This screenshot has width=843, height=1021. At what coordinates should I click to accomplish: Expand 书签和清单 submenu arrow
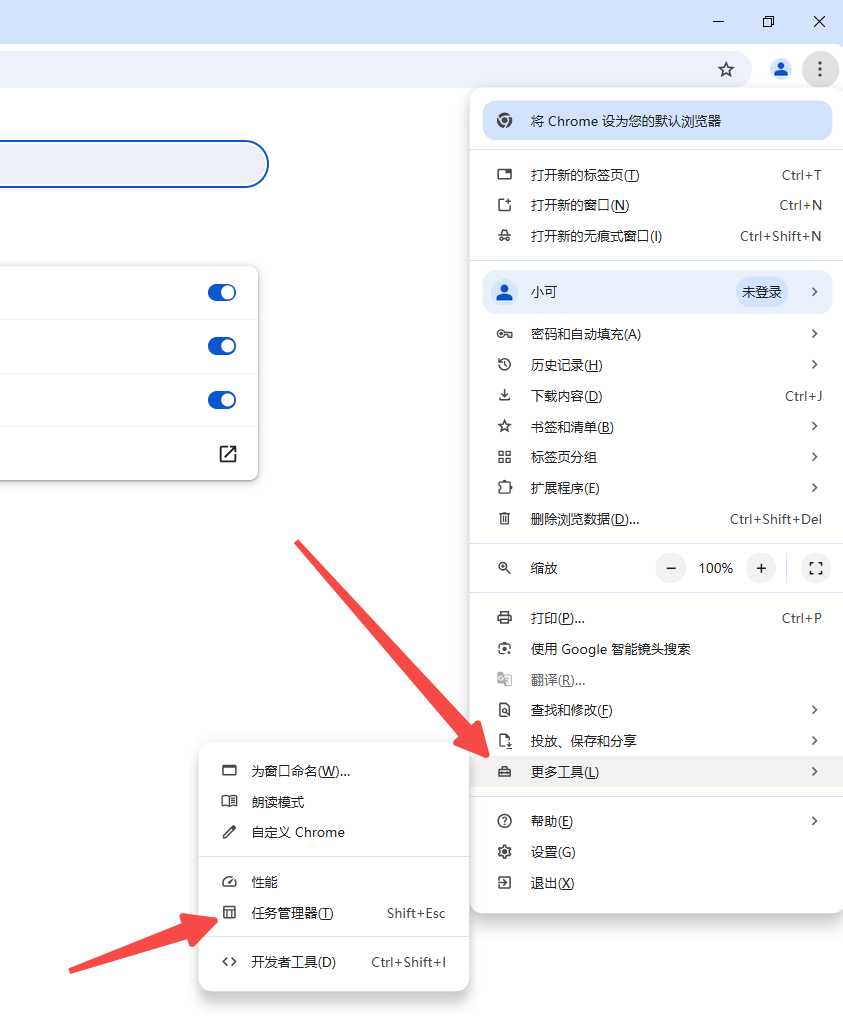[x=814, y=427]
